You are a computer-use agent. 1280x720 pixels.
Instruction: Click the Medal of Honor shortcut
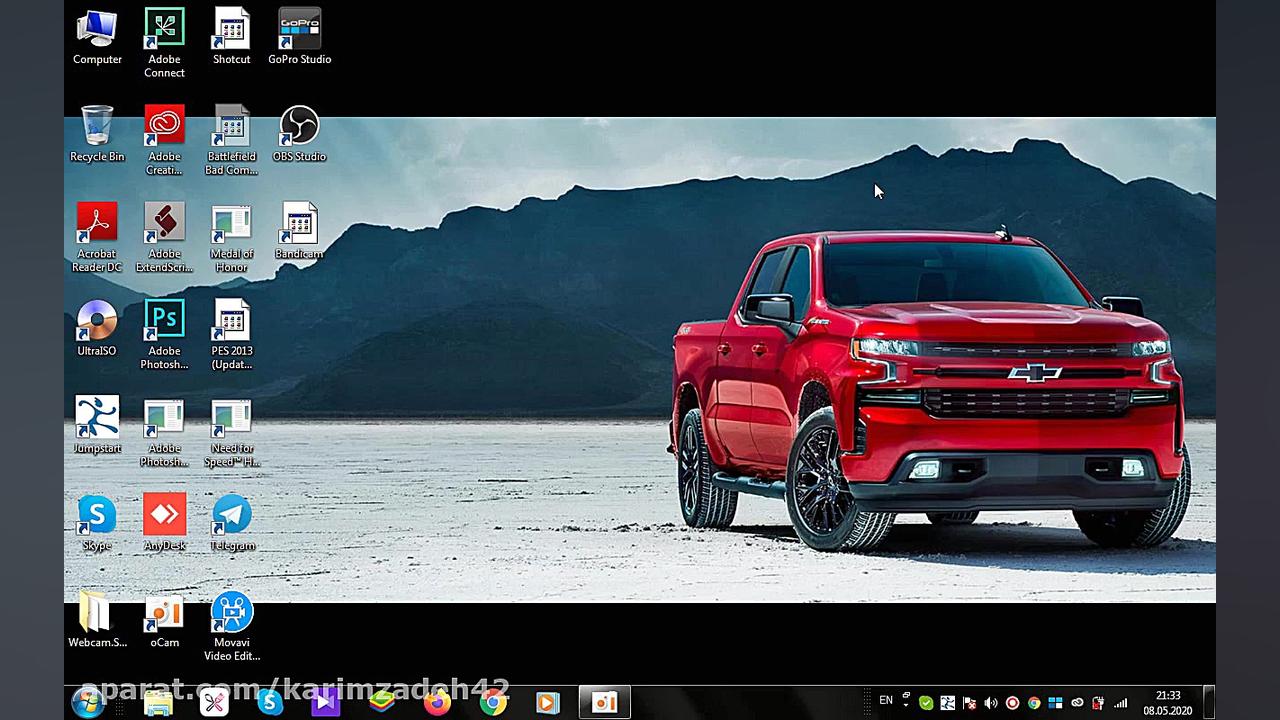pos(231,238)
